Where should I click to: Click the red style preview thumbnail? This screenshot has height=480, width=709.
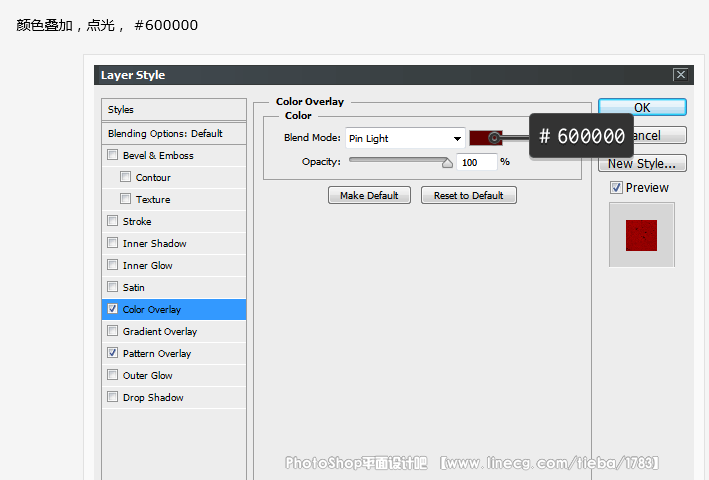[641, 235]
